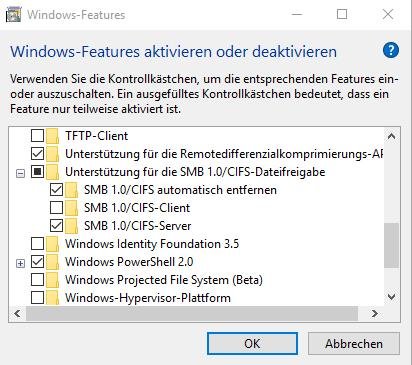Click the blue help question mark icon
The height and width of the screenshot is (365, 412).
(391, 51)
